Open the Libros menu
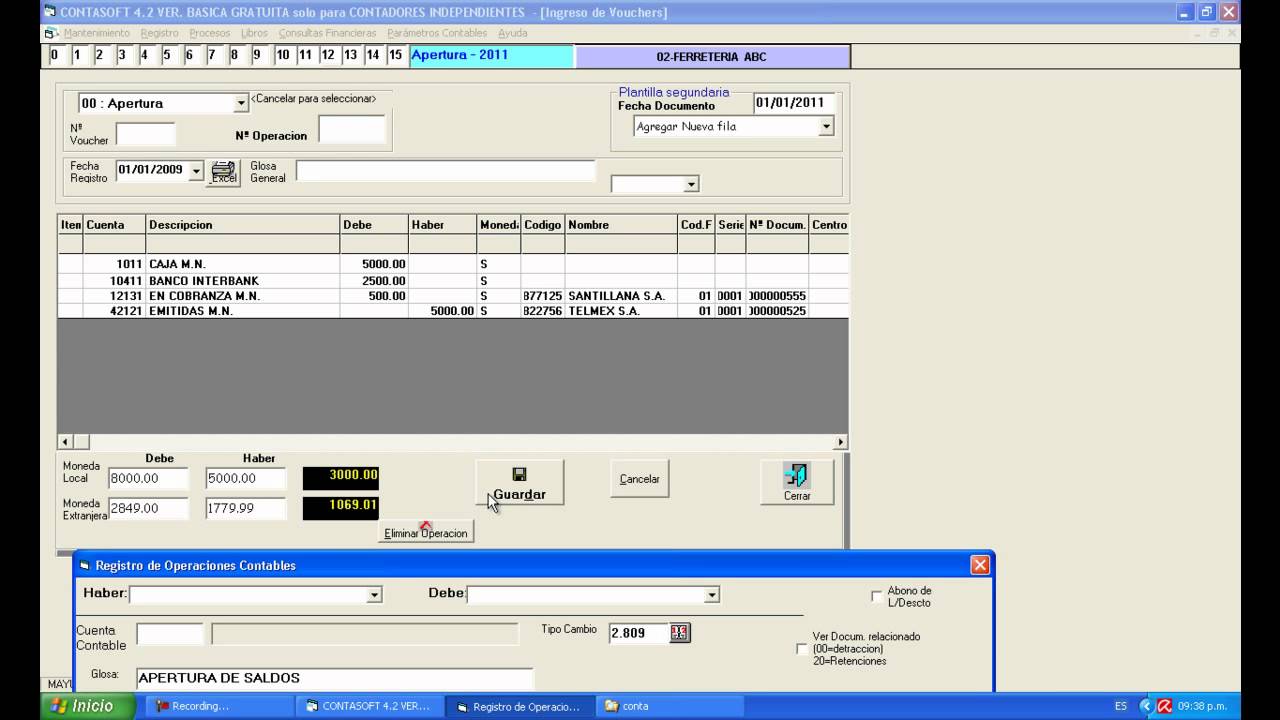The width and height of the screenshot is (1280, 720). click(254, 33)
